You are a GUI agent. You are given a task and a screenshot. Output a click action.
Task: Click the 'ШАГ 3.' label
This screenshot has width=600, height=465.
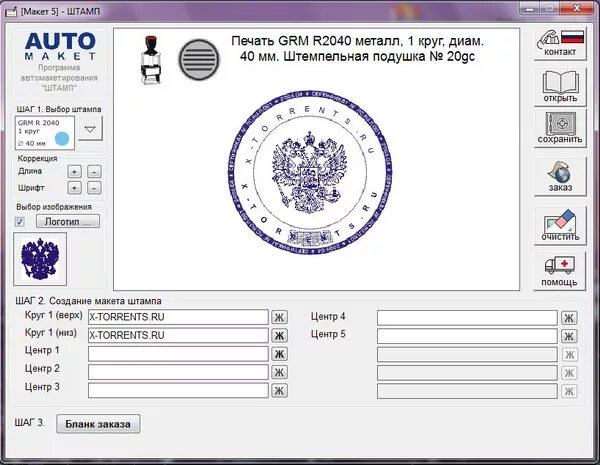point(29,423)
